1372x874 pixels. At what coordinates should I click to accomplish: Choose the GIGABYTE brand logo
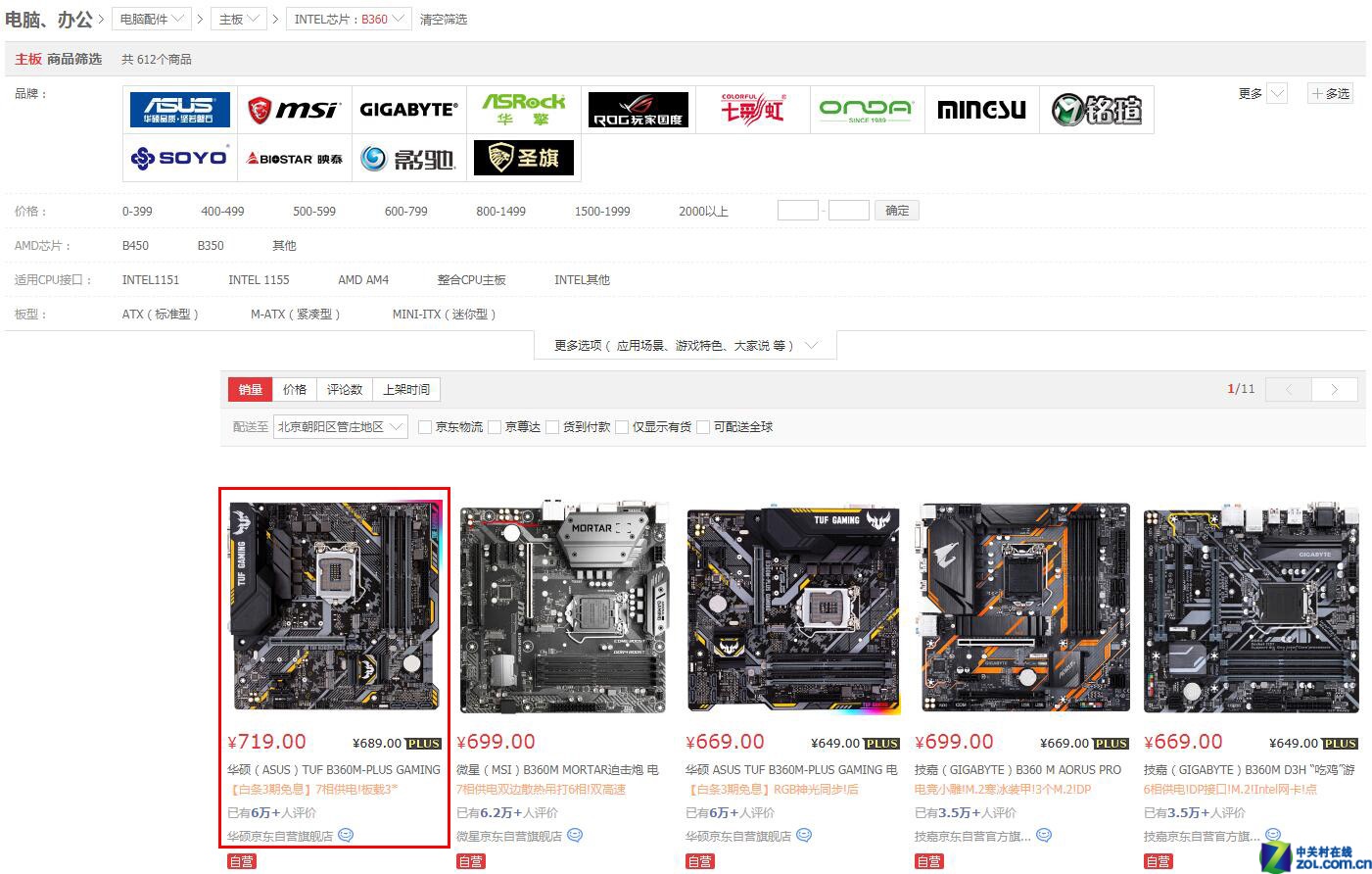[x=408, y=109]
